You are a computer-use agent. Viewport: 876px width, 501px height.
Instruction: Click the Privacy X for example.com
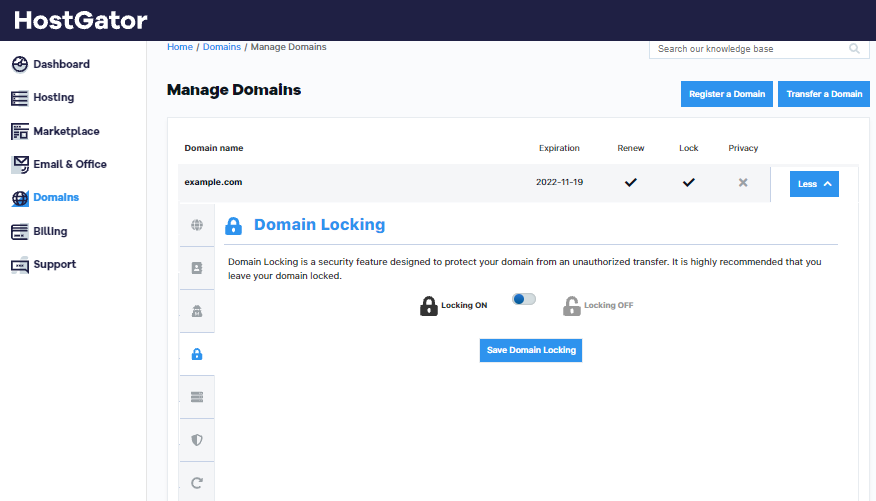coord(743,183)
